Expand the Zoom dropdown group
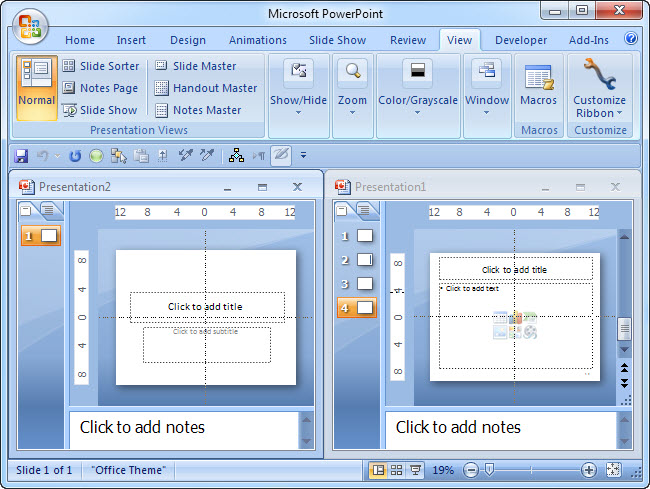Viewport: 650px width, 489px height. pos(352,95)
